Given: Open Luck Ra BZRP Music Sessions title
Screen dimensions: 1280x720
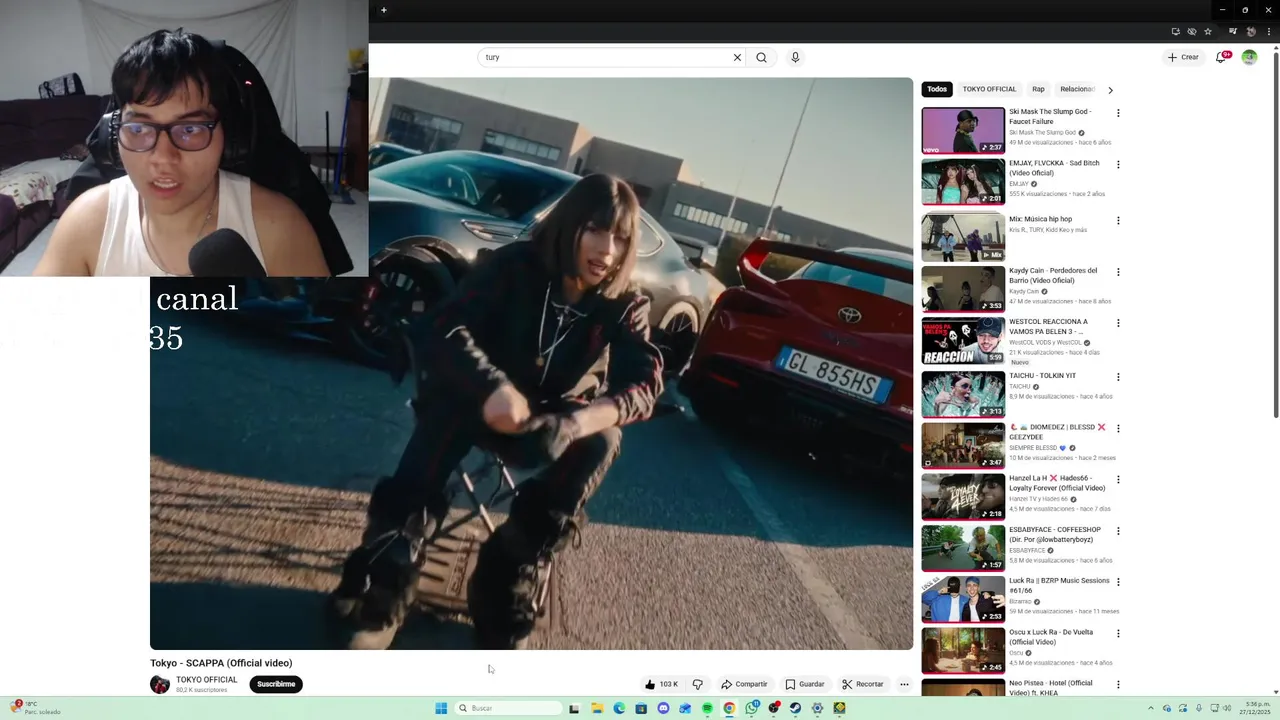Looking at the screenshot, I should [x=1059, y=586].
